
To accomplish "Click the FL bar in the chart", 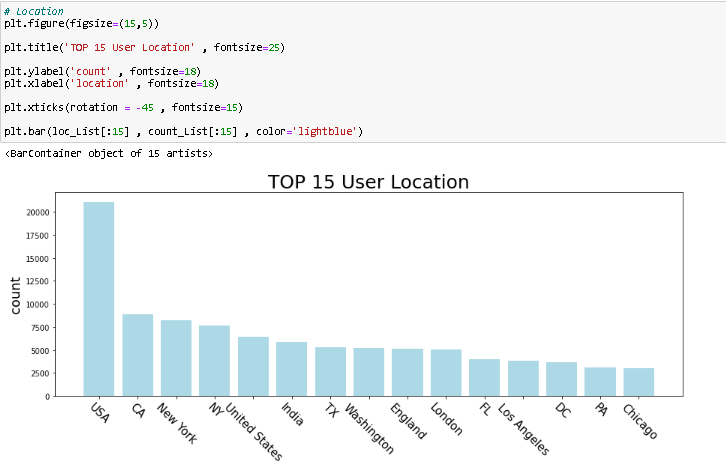I will 485,377.
